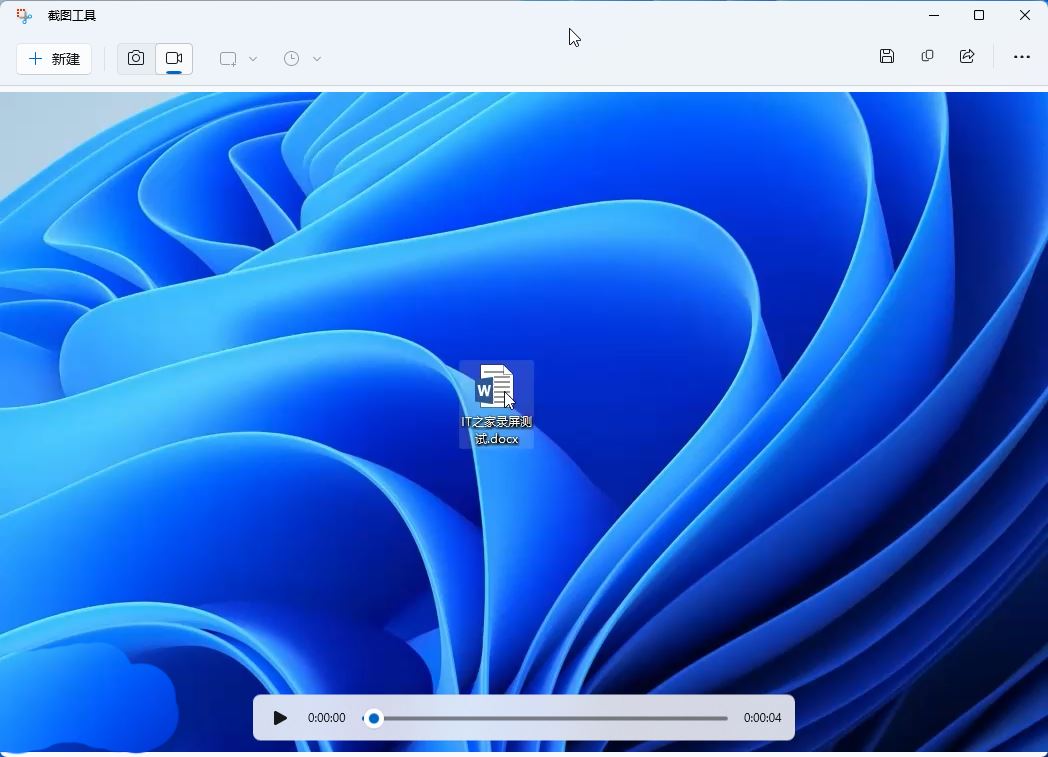
Task: Open the three-dot See more menu
Action: 1021,57
